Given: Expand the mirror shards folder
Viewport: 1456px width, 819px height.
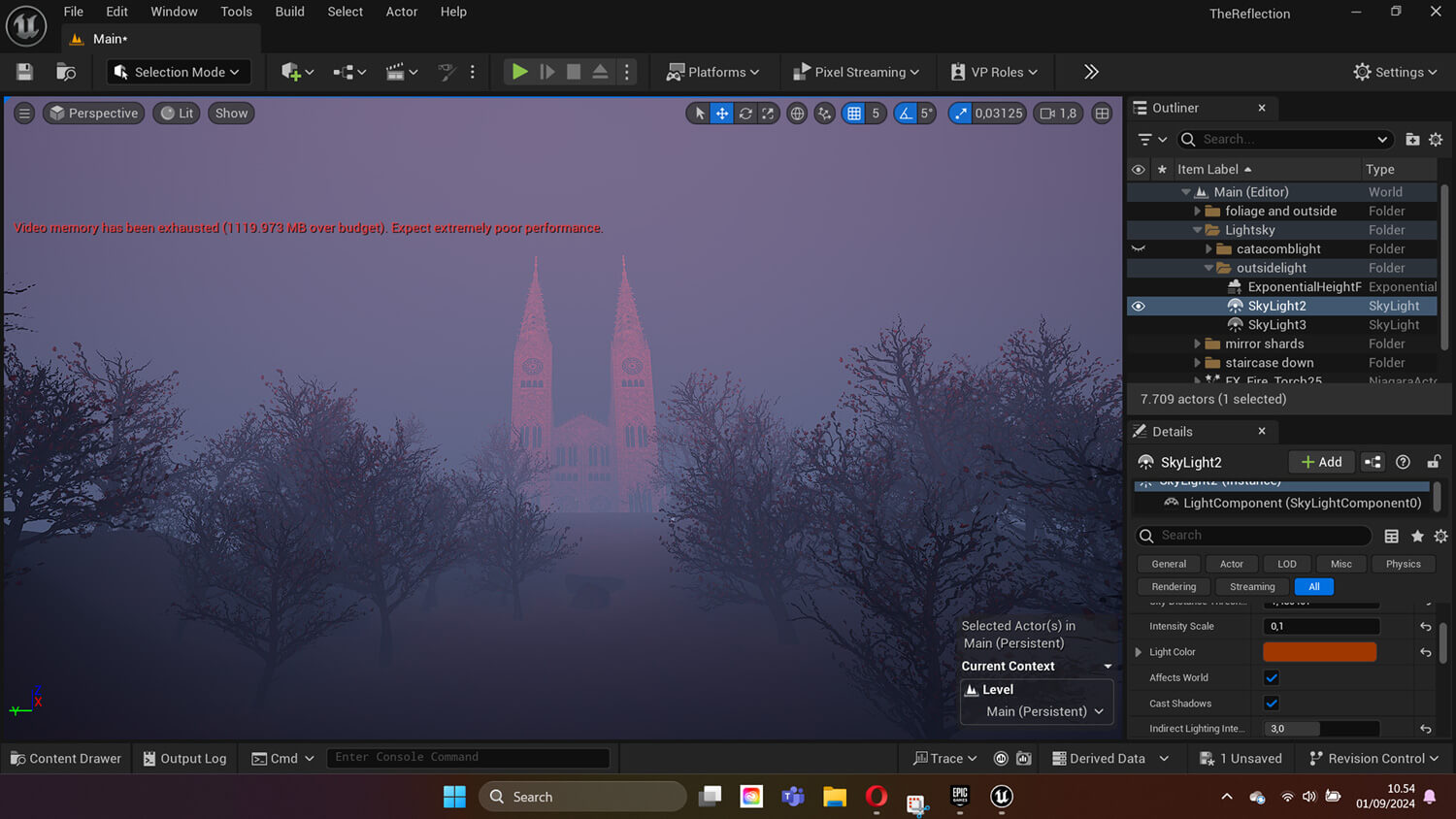Looking at the screenshot, I should (1197, 344).
